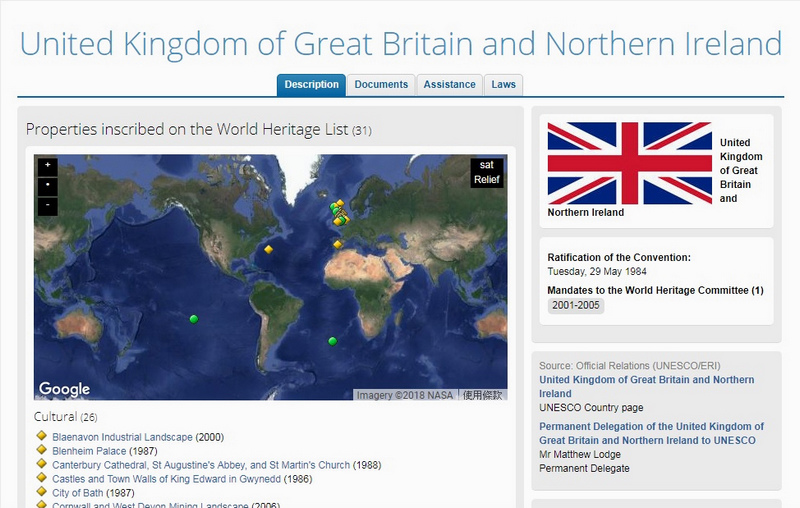
Task: Click the United Kingdom flag image
Action: pyautogui.click(x=630, y=163)
